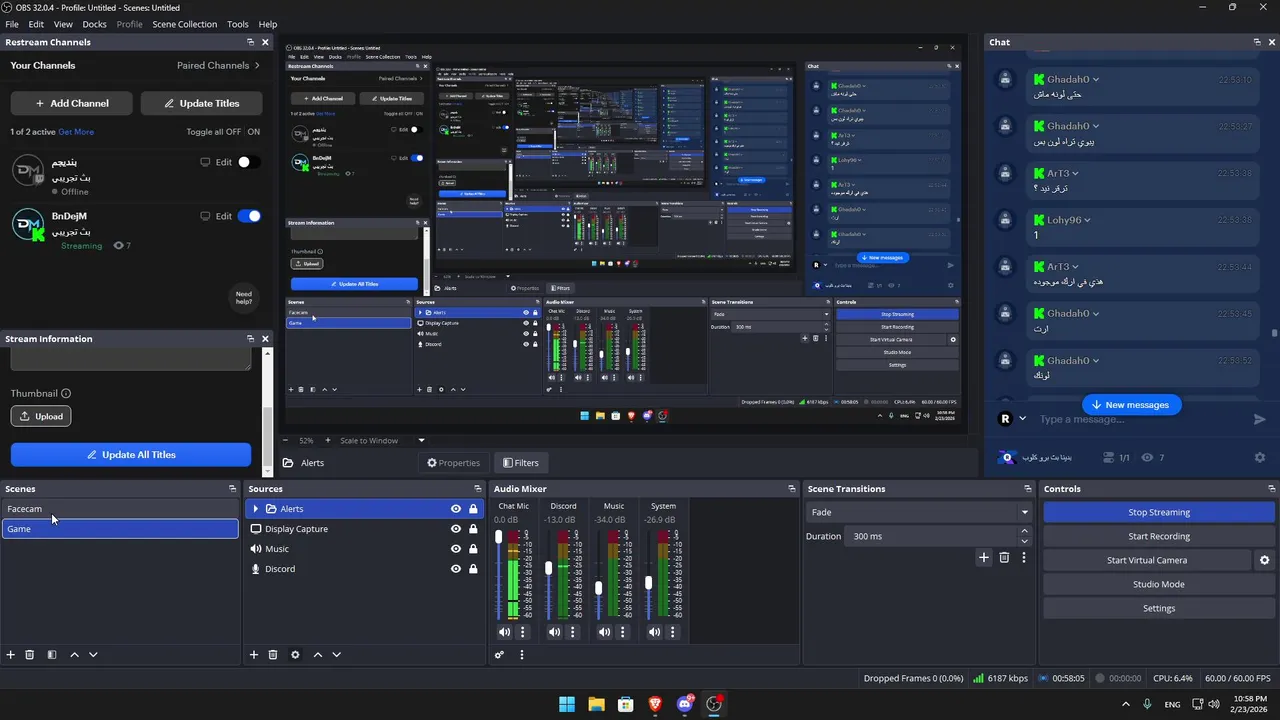This screenshot has width=1280, height=720.
Task: Open Chat Mic channel three-dot options
Action: pos(523,632)
